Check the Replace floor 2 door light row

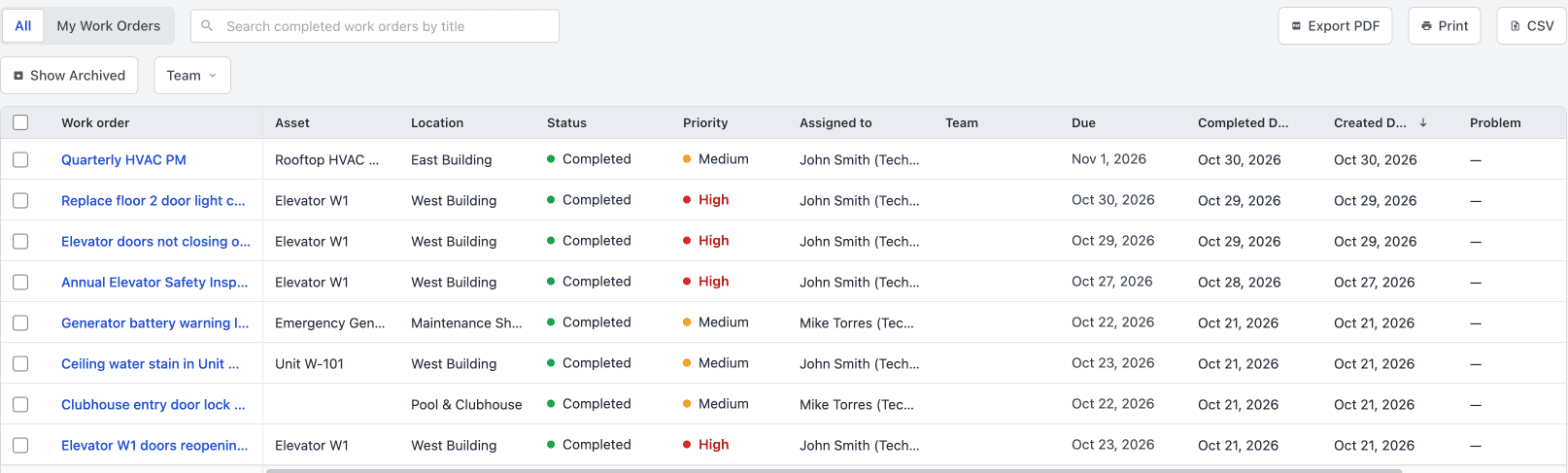[21, 200]
